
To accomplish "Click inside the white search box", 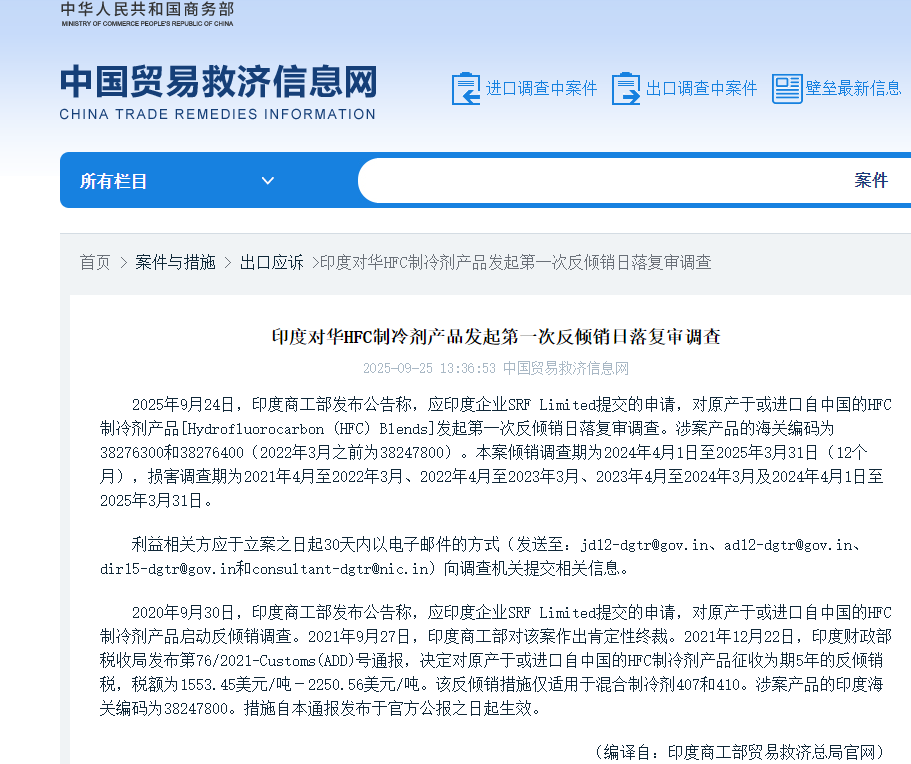I will (600, 181).
